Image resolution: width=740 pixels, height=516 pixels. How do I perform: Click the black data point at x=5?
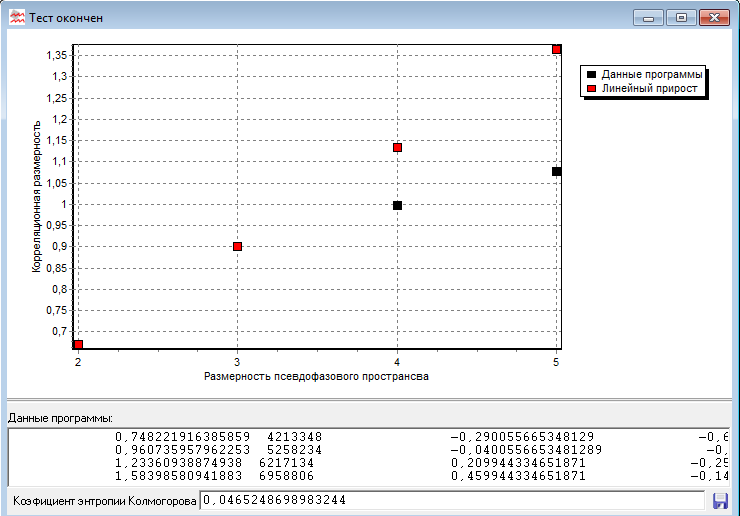point(556,172)
